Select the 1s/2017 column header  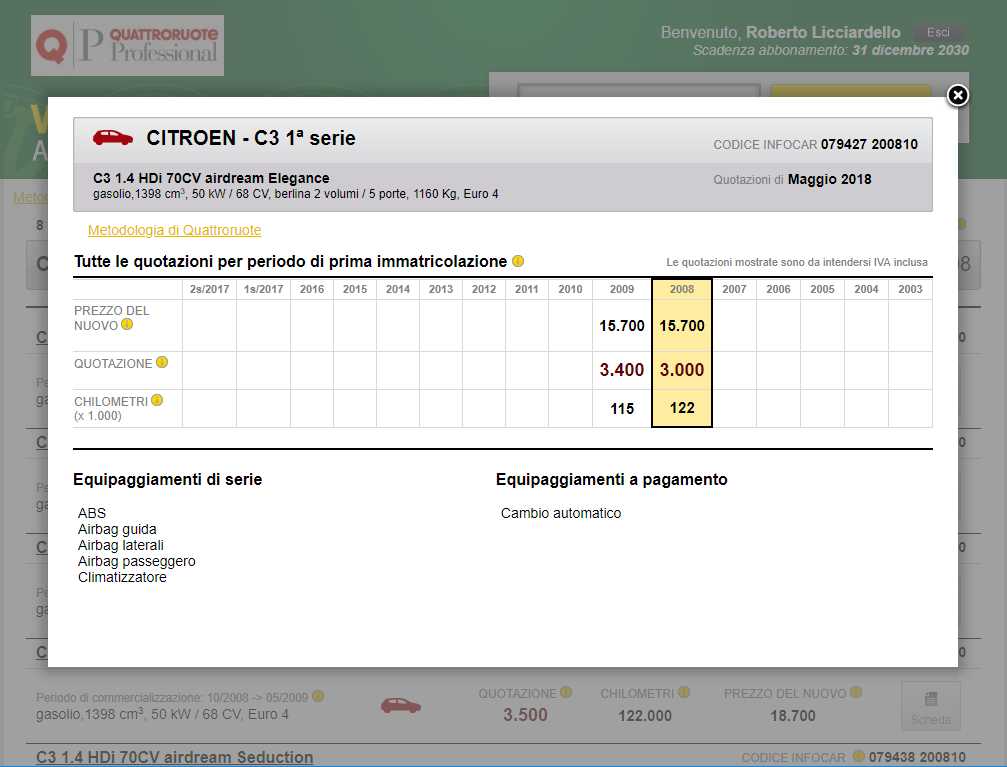pyautogui.click(x=263, y=289)
